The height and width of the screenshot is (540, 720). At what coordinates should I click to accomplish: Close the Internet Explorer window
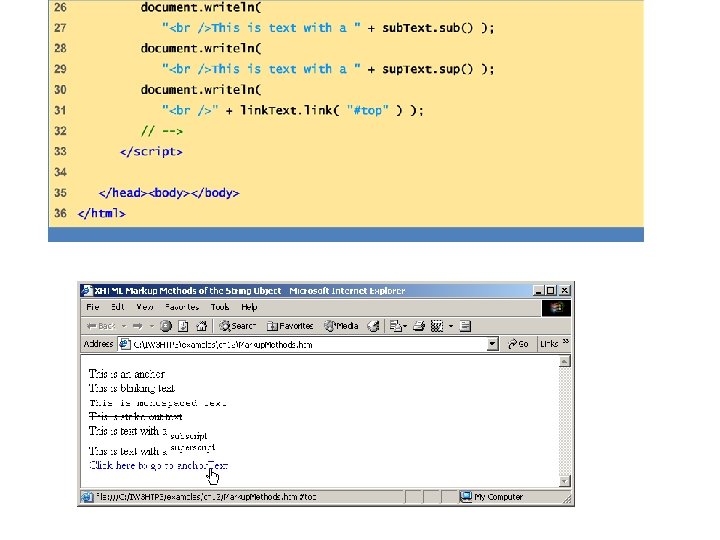[x=565, y=291]
